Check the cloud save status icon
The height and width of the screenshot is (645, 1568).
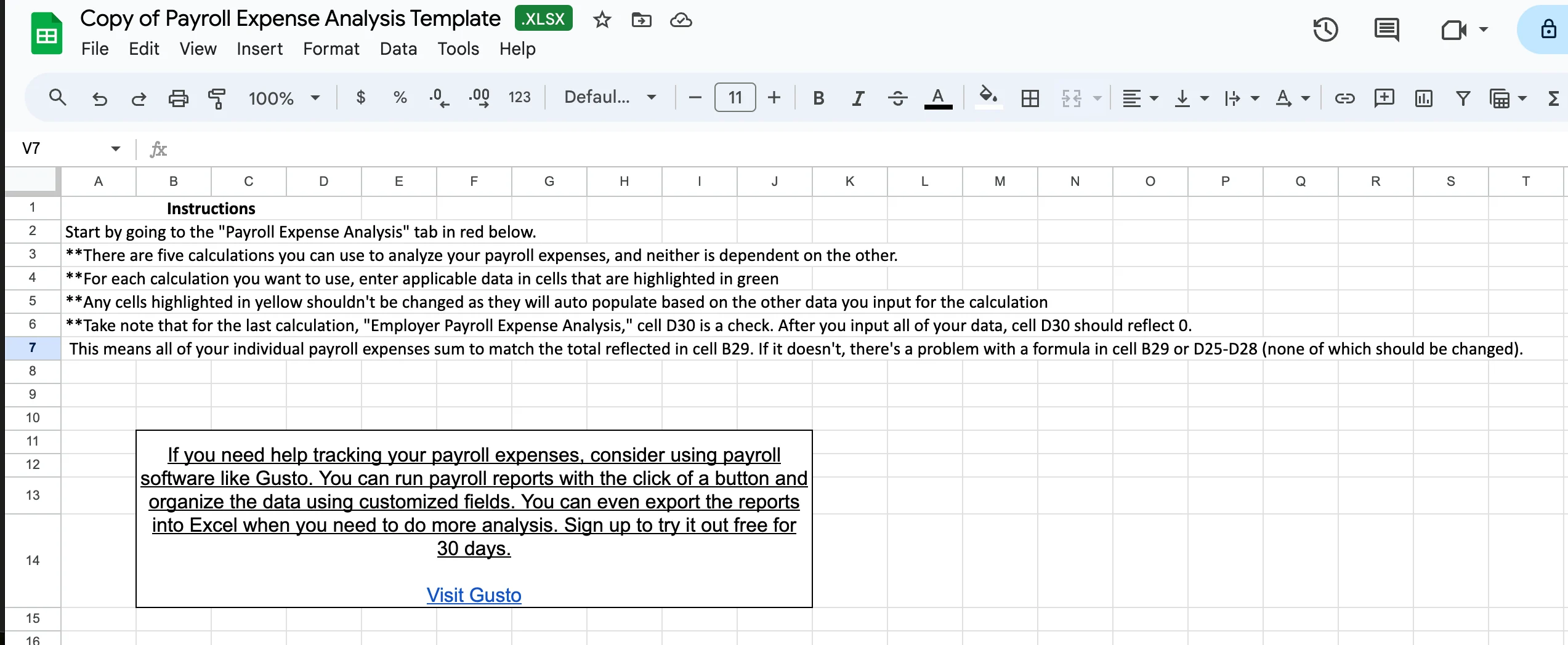pos(681,20)
